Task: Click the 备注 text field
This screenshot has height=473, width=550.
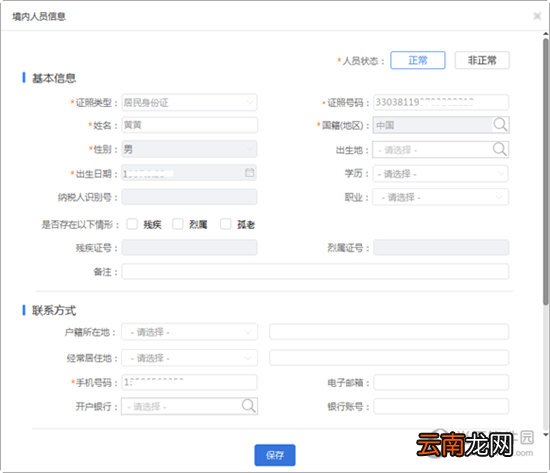Action: pyautogui.click(x=315, y=271)
